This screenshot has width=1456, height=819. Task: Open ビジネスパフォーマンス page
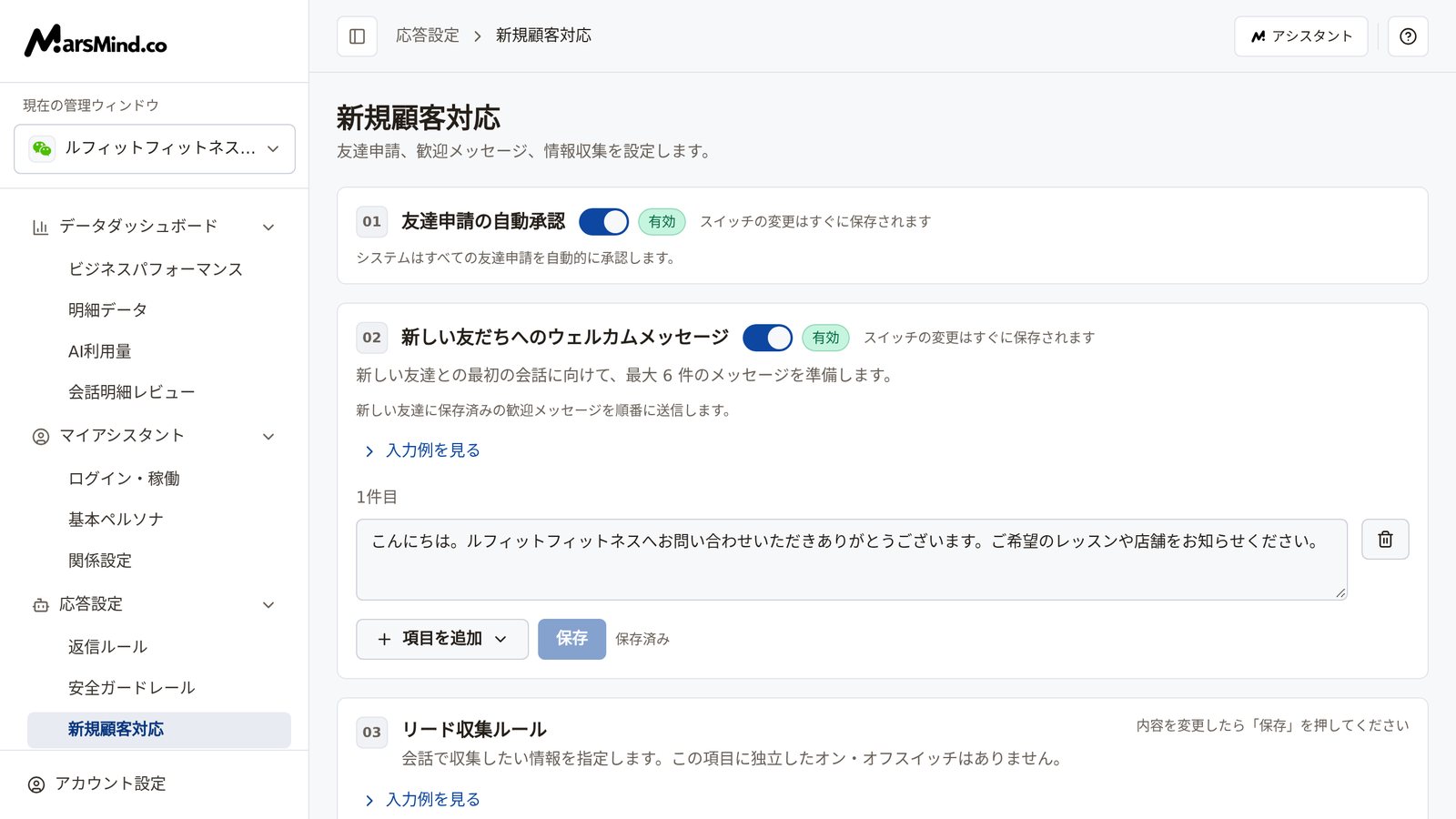click(x=156, y=269)
